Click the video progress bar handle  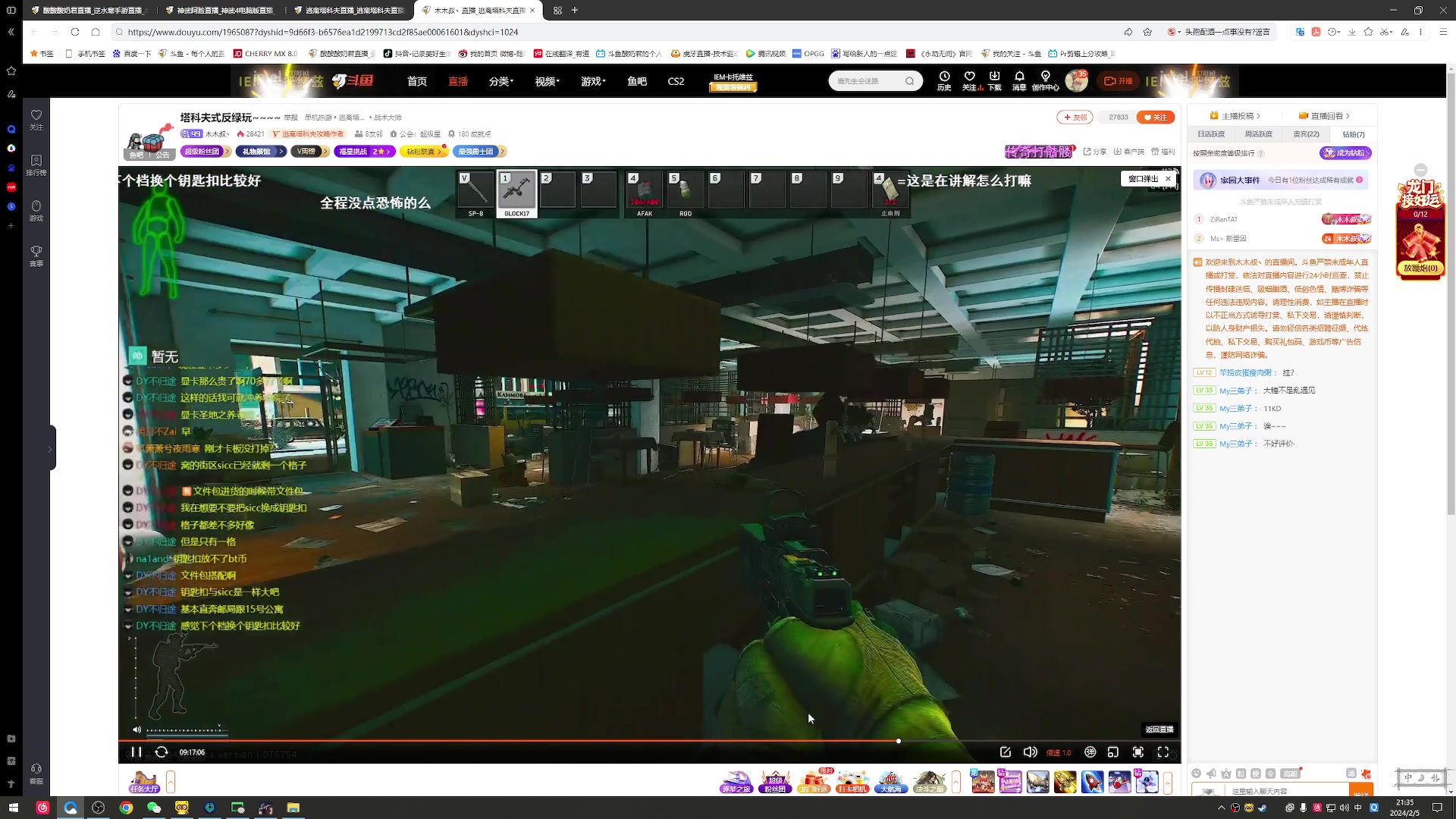899,741
